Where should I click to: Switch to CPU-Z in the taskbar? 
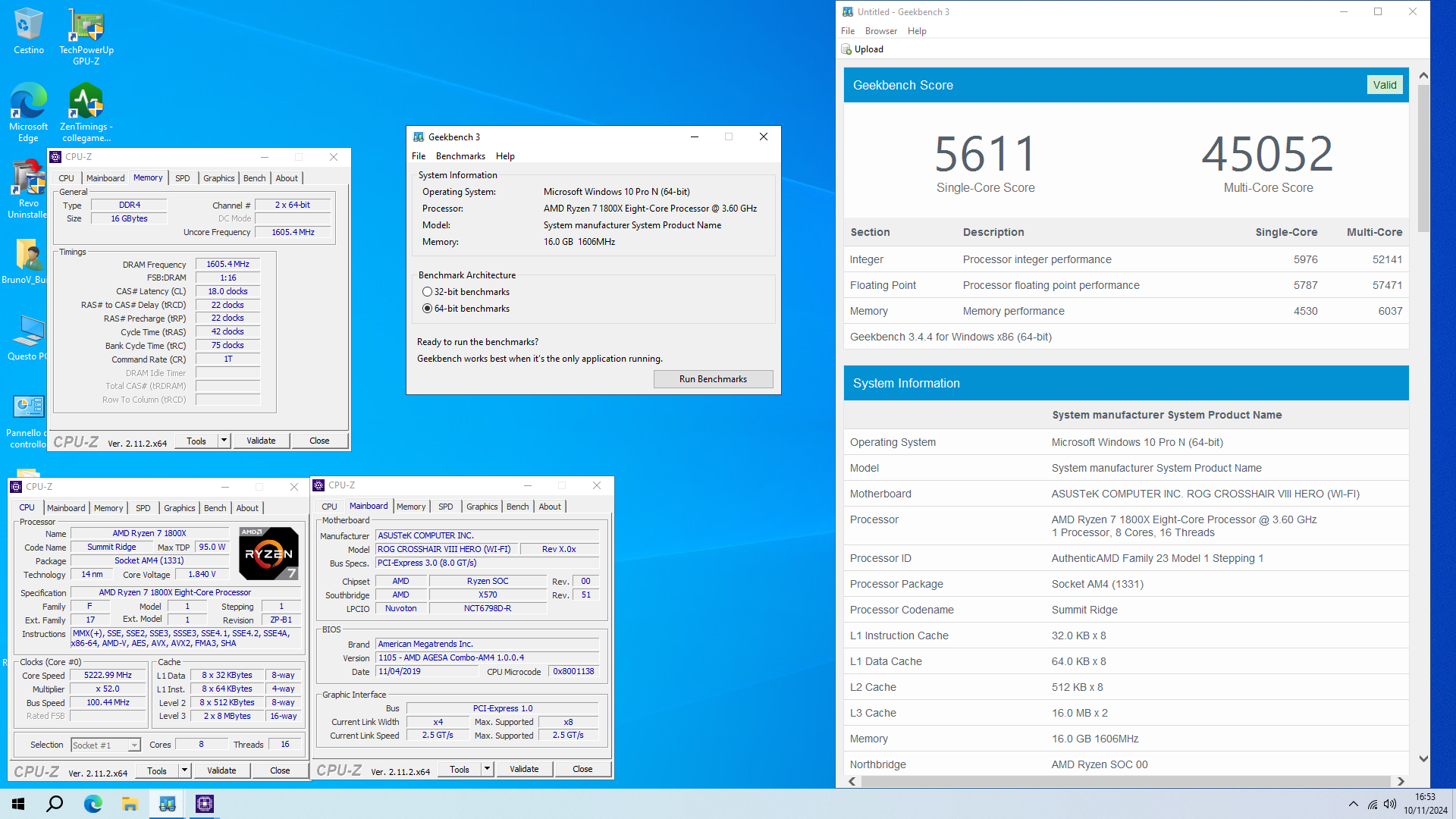click(205, 804)
